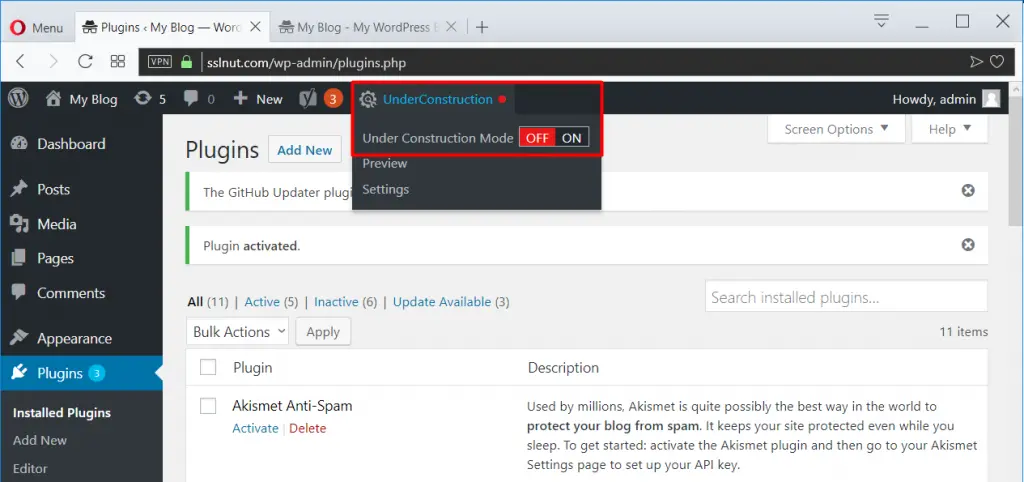Open Yoast SEO icon in admin bar
Viewport: 1024px width, 482px height.
tap(308, 99)
